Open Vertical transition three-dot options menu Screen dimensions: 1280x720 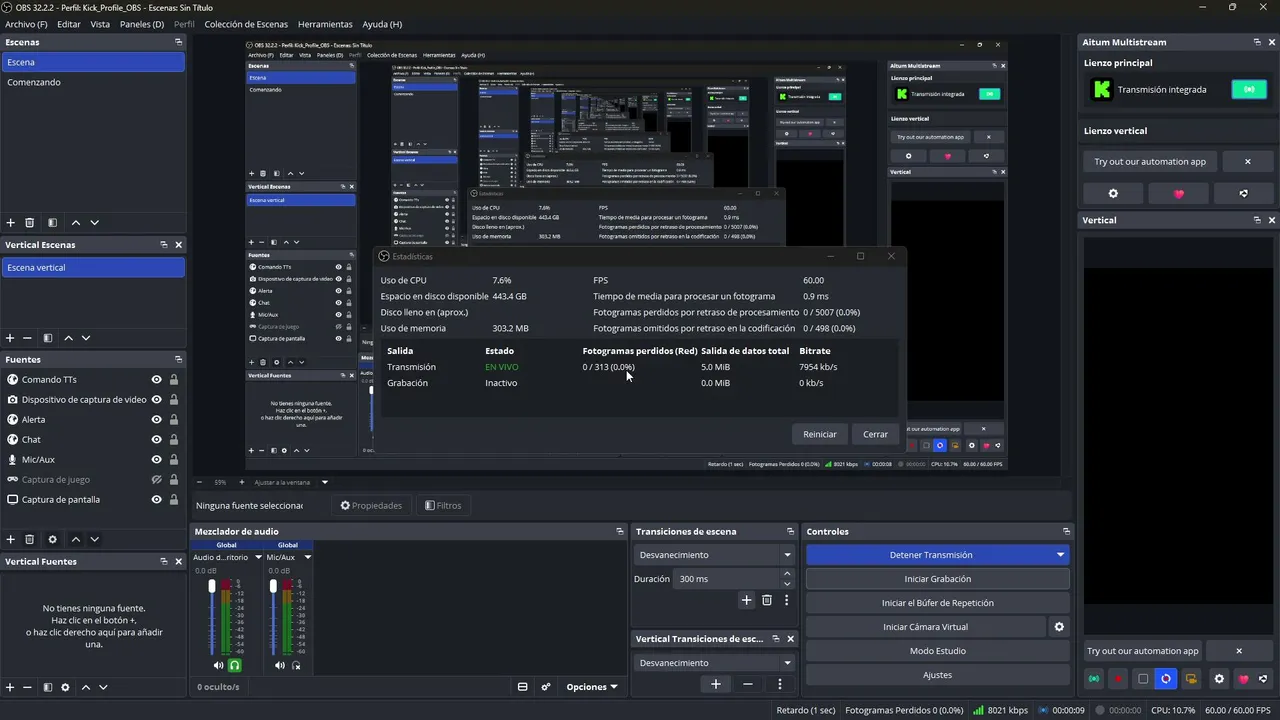[780, 684]
